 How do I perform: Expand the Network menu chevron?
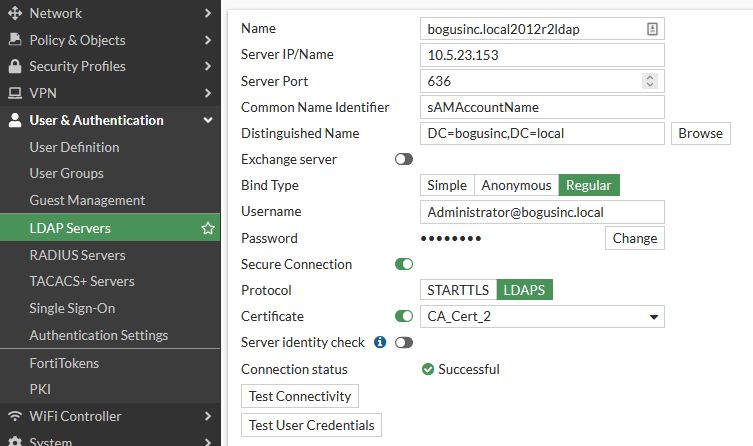tap(208, 13)
